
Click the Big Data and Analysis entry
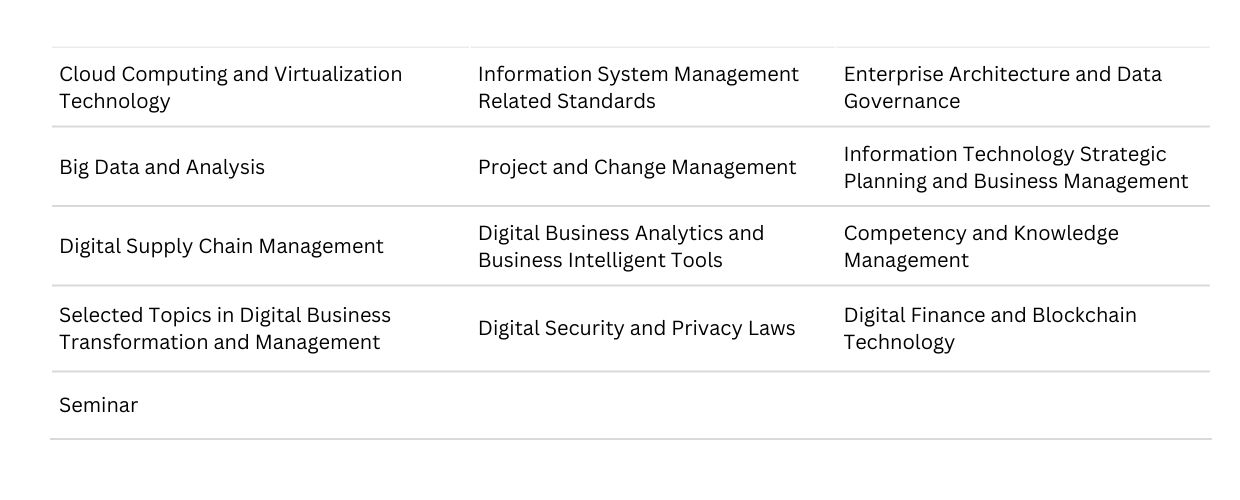(162, 167)
